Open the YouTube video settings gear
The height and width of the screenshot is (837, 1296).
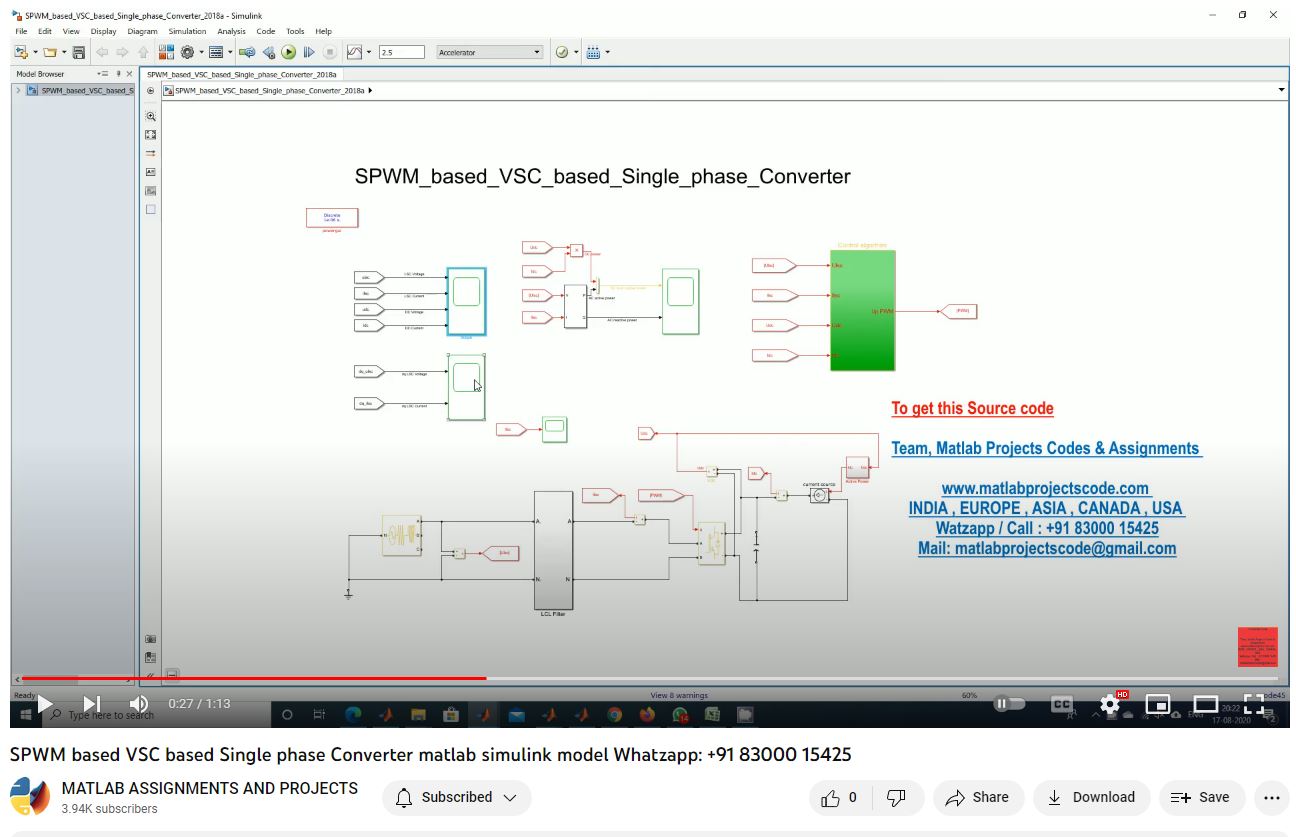click(1109, 704)
